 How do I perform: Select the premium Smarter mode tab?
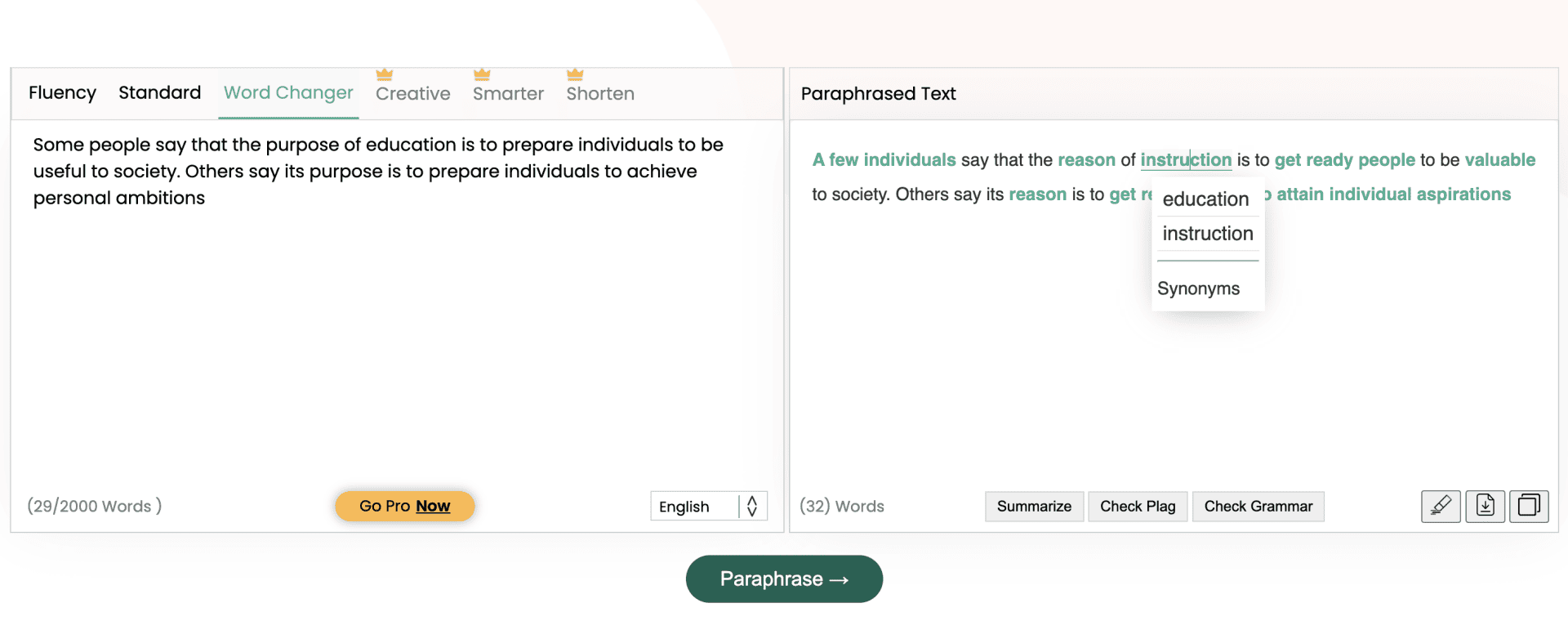click(x=508, y=94)
